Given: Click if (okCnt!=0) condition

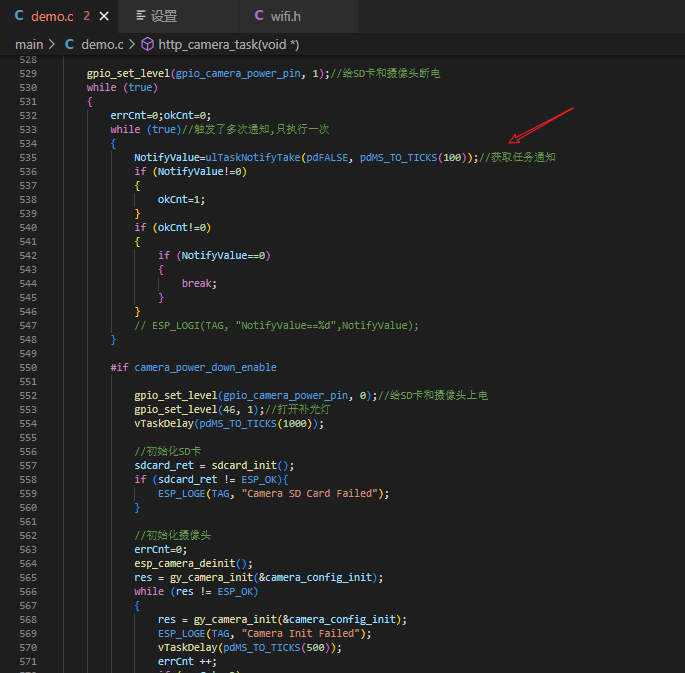Looking at the screenshot, I should click(x=173, y=228).
